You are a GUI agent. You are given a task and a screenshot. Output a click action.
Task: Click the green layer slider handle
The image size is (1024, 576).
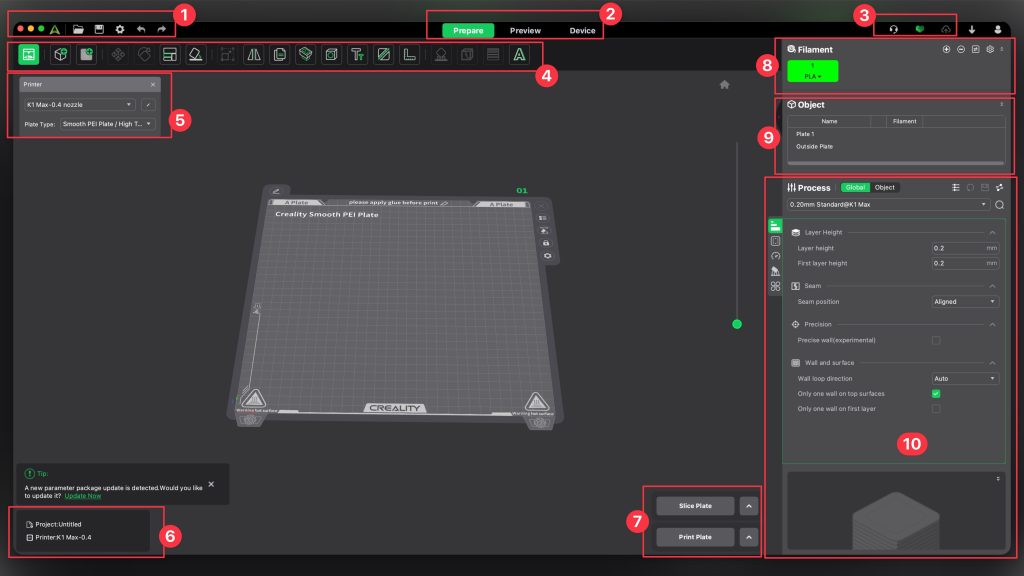[737, 324]
